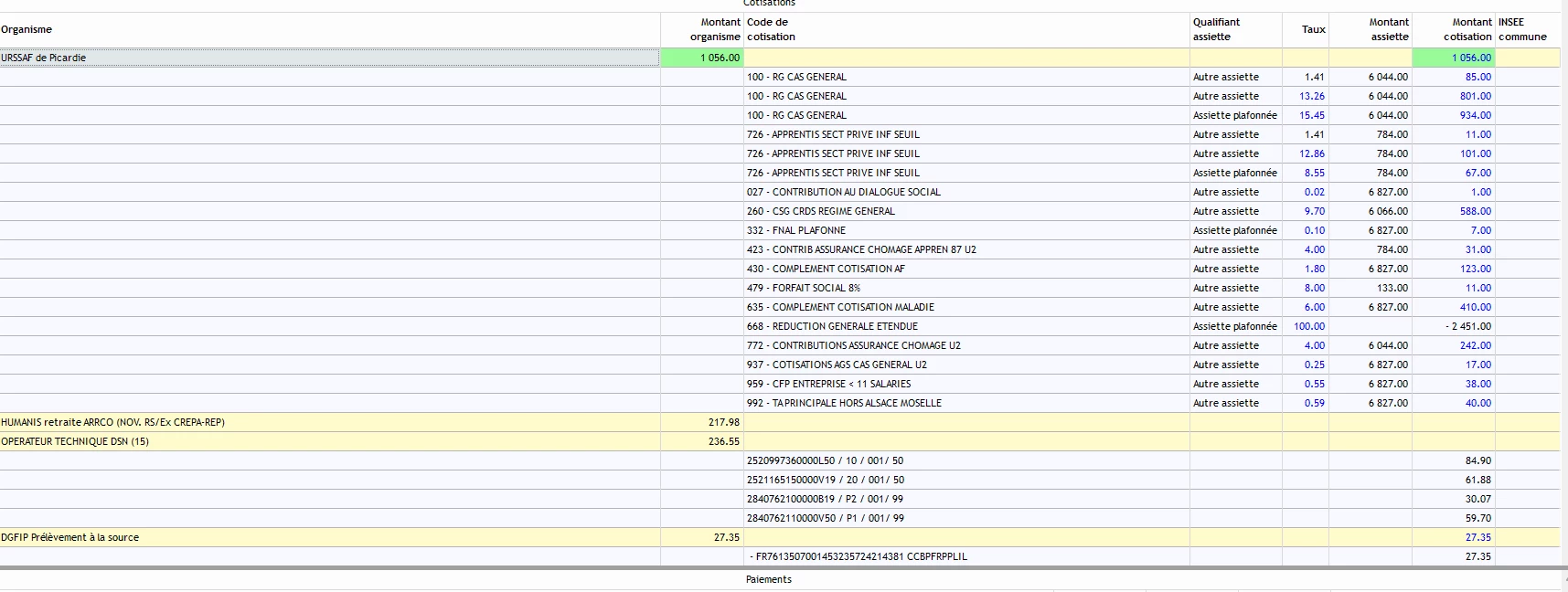This screenshot has height=592, width=1568.
Task: Click the Qualifiant assiette column header
Action: 1236,30
